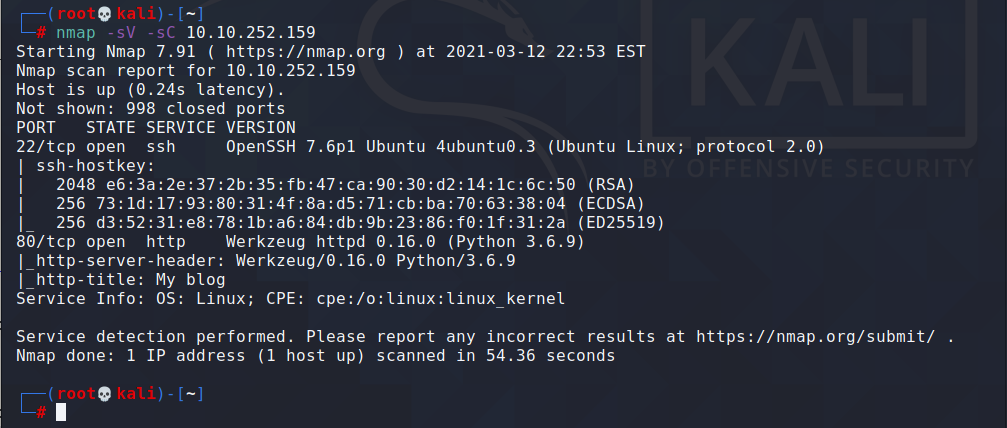Open the https://nmap.org/submit/ link
This screenshot has width=1007, height=428.
pos(816,337)
